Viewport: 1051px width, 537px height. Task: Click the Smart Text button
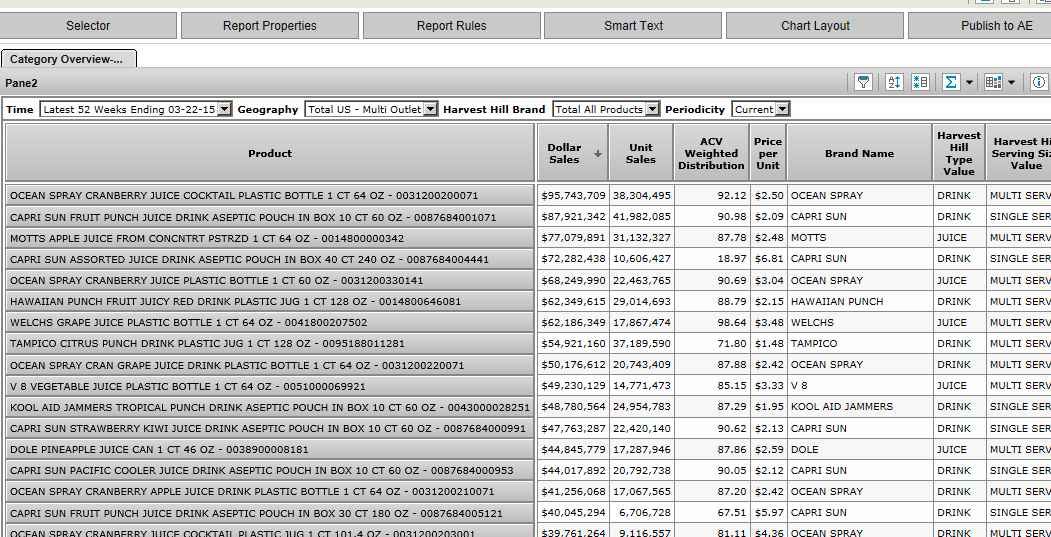point(633,26)
